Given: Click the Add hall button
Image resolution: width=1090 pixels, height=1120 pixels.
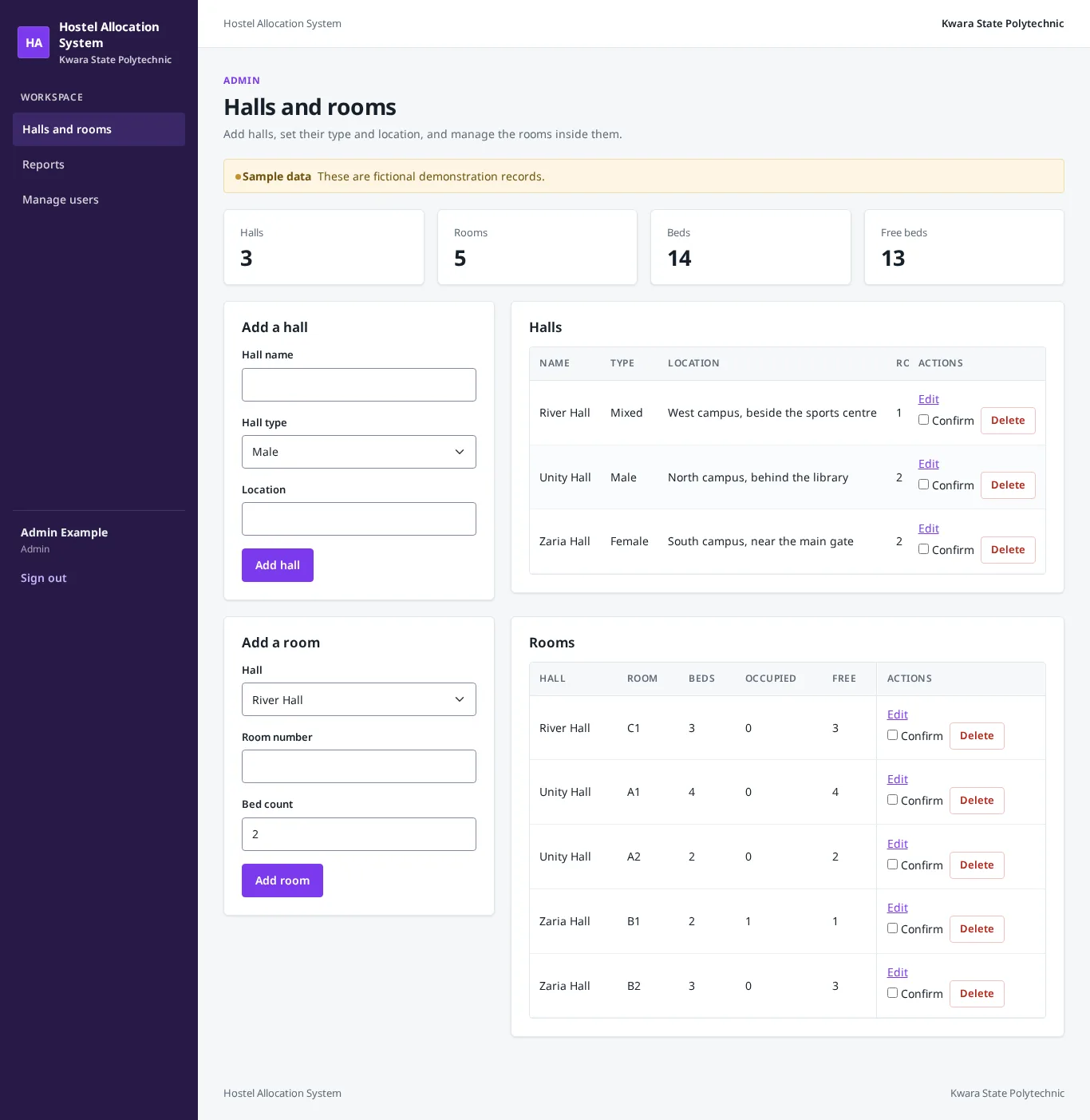Looking at the screenshot, I should [x=278, y=565].
